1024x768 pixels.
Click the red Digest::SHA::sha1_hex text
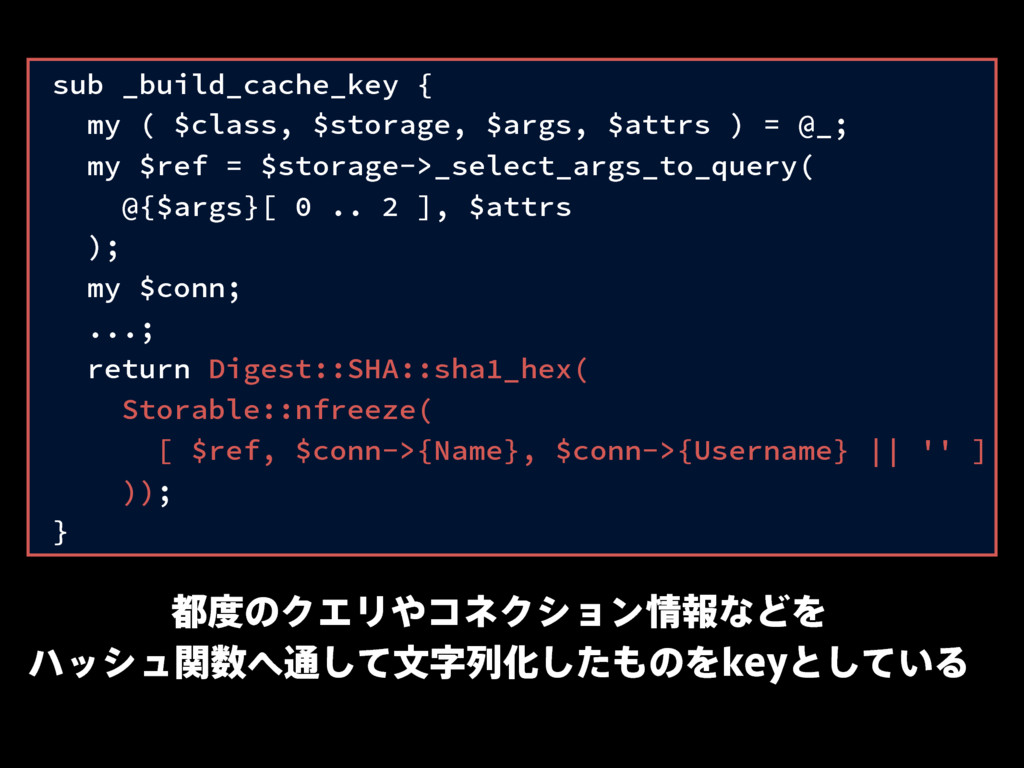click(398, 370)
